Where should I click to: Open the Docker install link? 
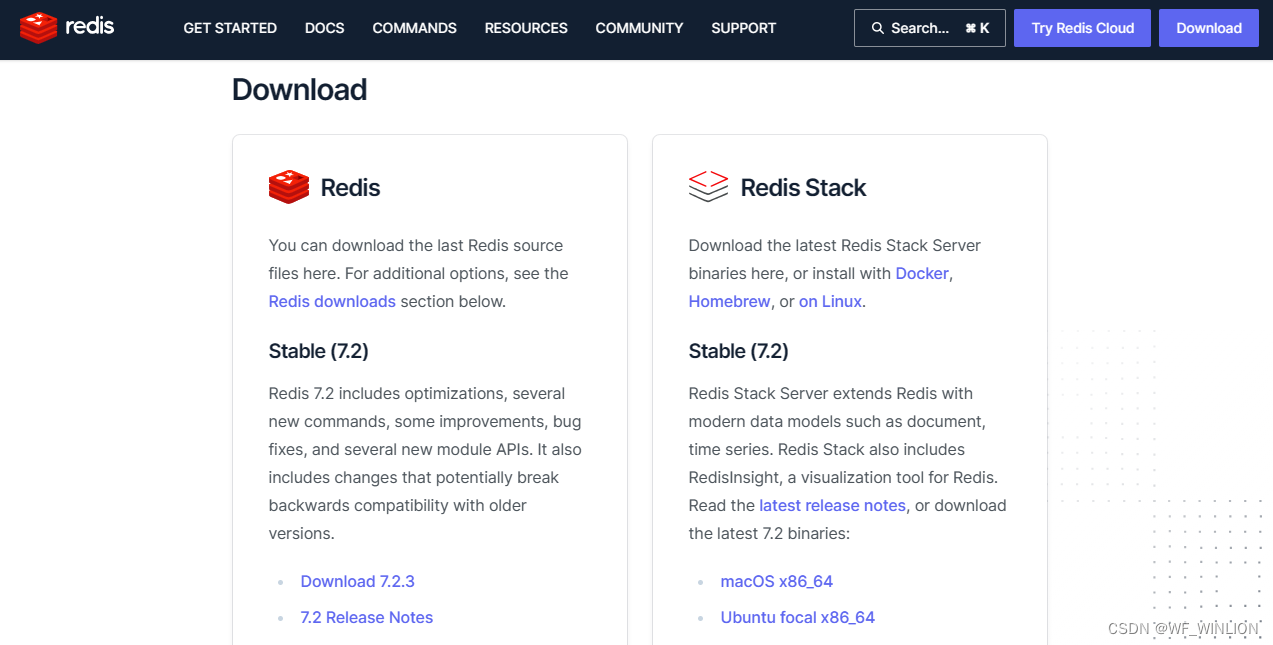pyautogui.click(x=922, y=273)
